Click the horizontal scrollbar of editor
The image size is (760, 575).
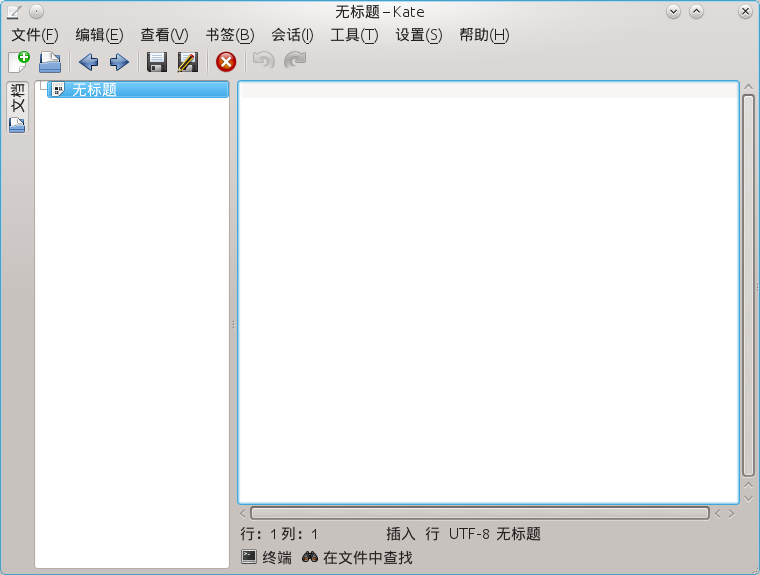coord(480,513)
